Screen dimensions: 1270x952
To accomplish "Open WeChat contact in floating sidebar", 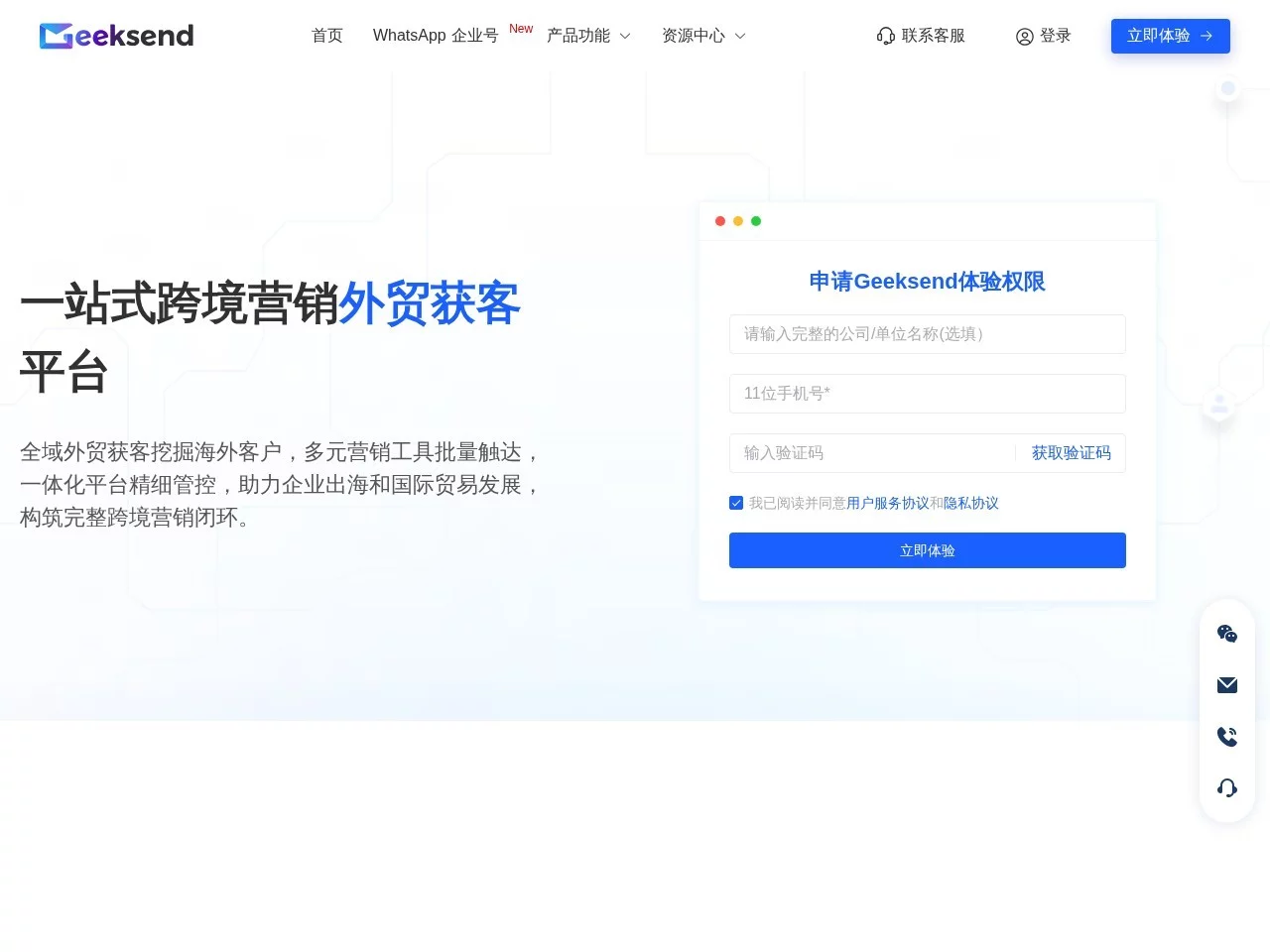I will tap(1227, 634).
